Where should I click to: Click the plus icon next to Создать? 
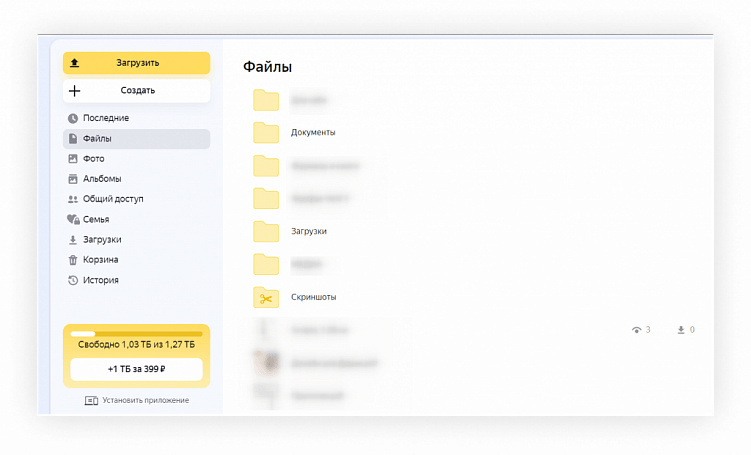(74, 91)
